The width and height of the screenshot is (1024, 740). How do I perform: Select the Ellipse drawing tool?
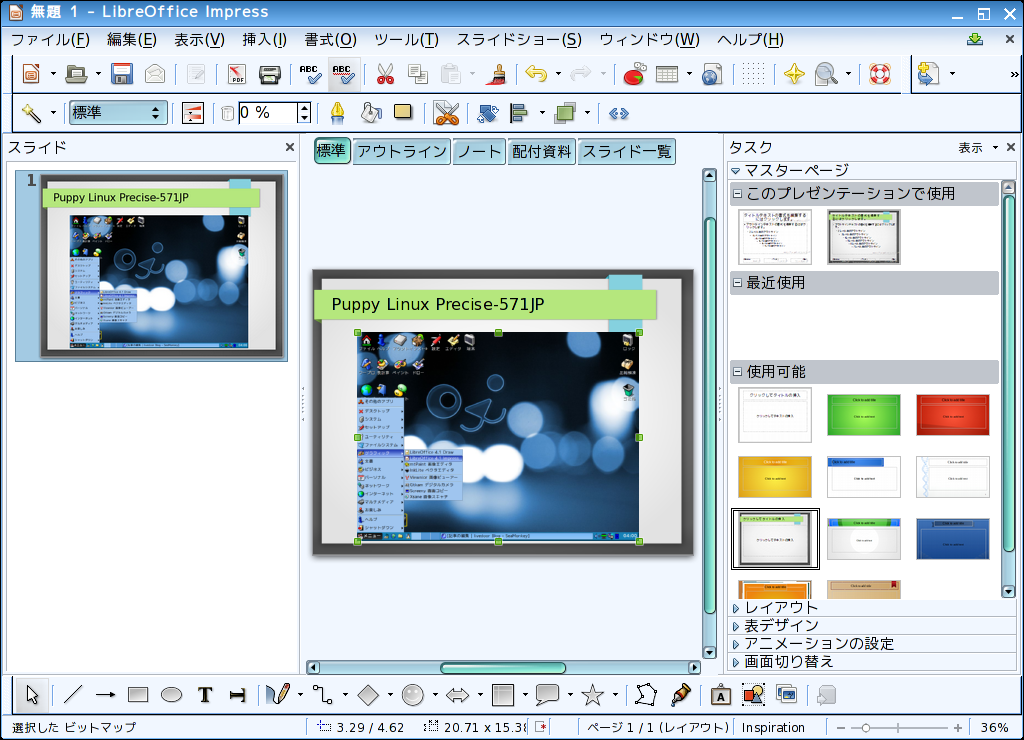point(171,695)
